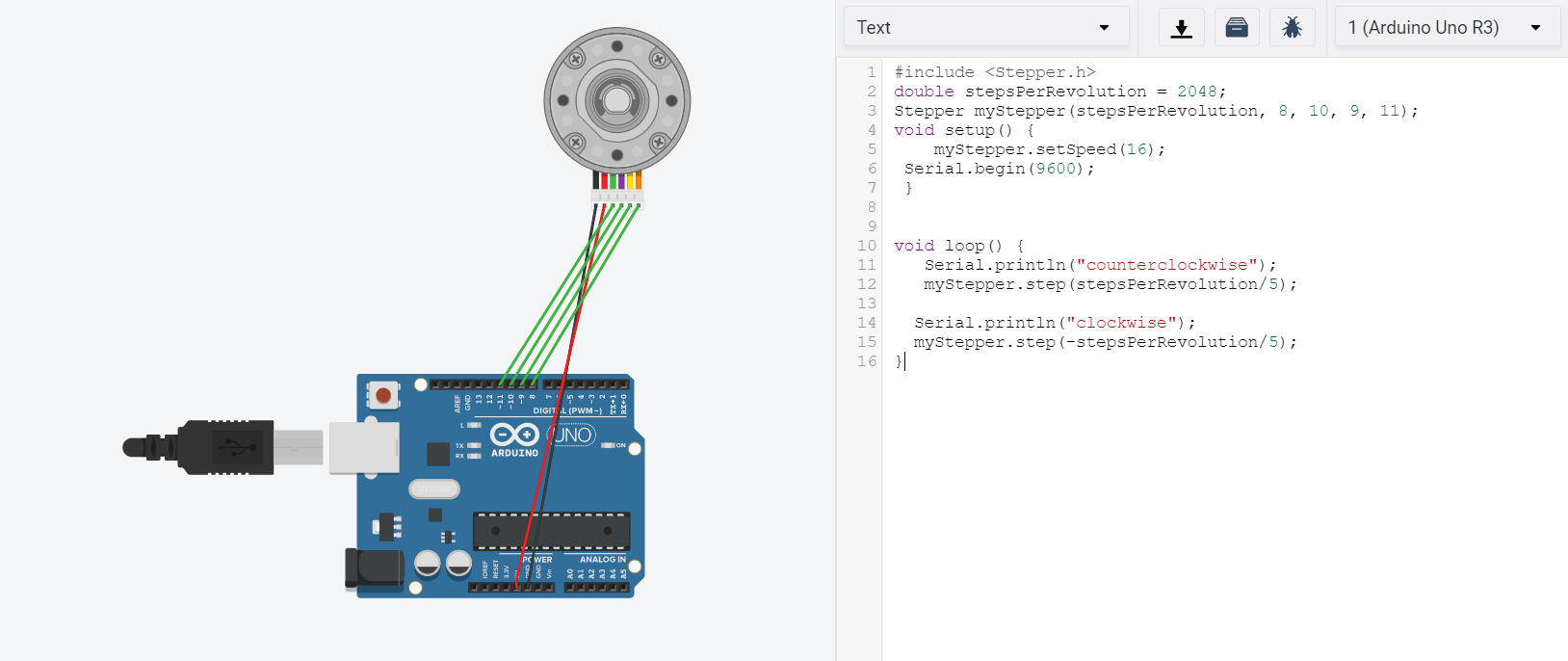1568x661 pixels.
Task: Click the Arduino analog in pin header
Action: [x=597, y=587]
